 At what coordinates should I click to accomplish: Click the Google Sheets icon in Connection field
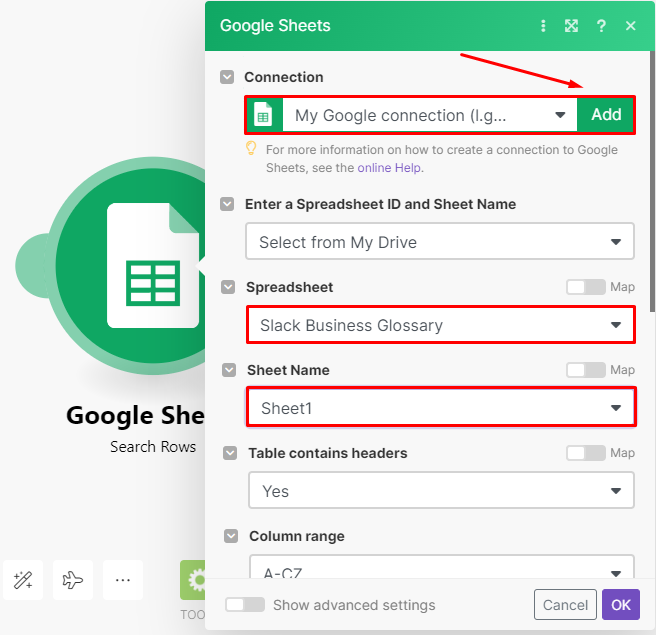[264, 115]
